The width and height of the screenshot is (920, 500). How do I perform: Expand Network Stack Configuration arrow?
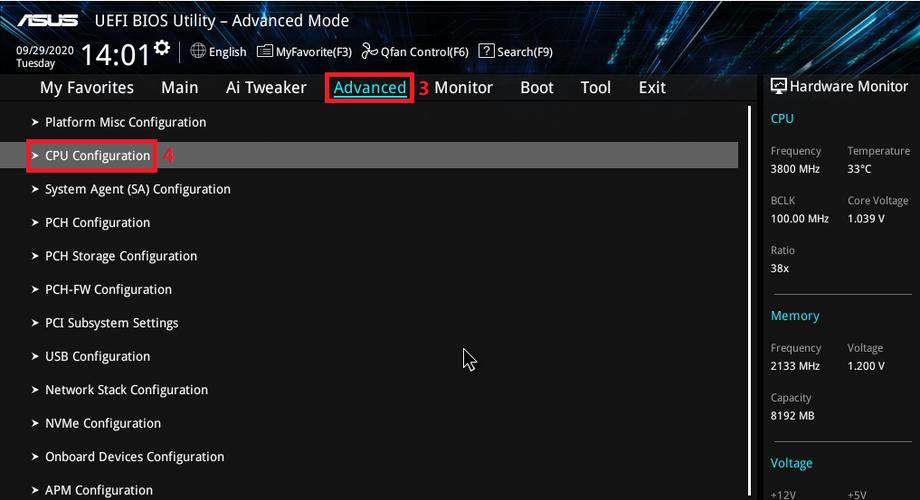[35, 390]
